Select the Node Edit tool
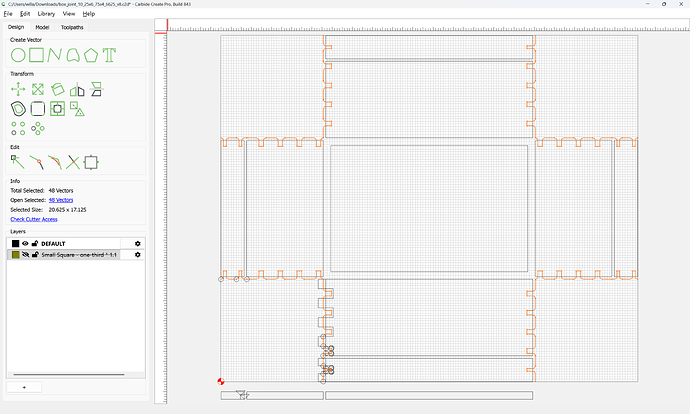 tap(18, 162)
